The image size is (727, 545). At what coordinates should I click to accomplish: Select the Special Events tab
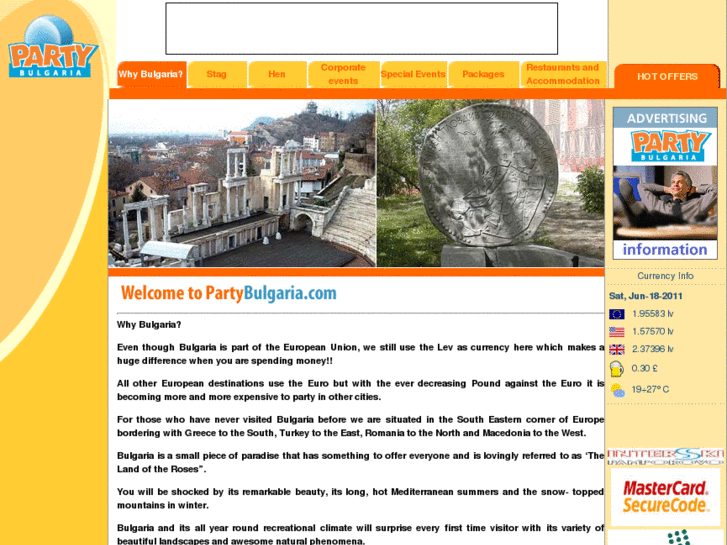[413, 74]
